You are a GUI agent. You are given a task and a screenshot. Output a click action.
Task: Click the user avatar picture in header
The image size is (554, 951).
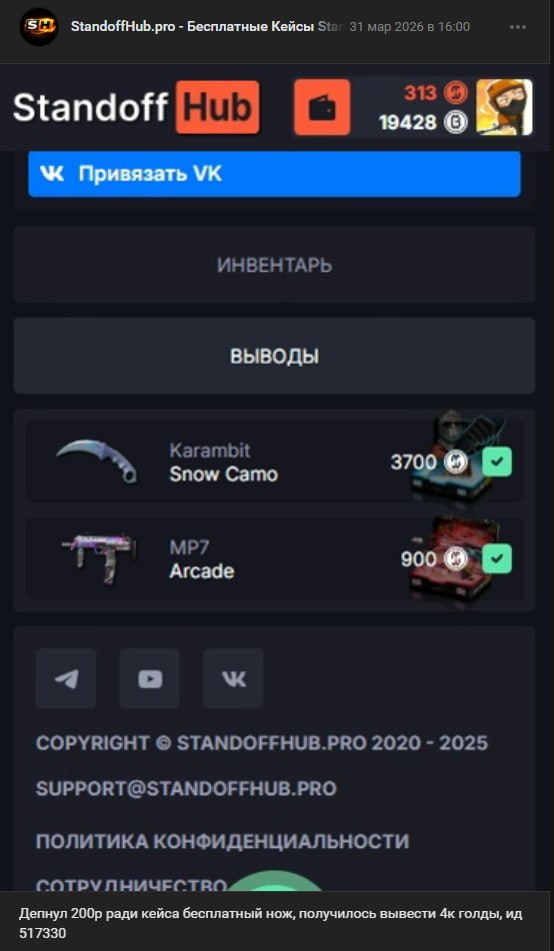504,107
